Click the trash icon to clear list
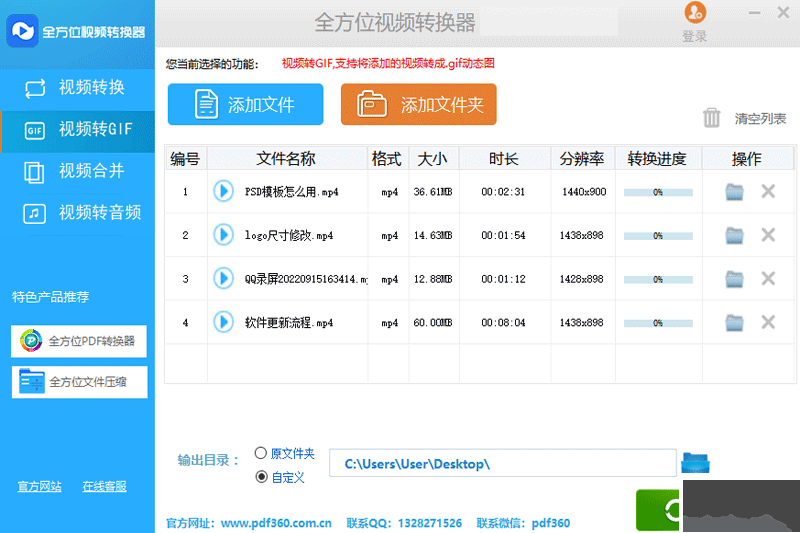 (712, 118)
